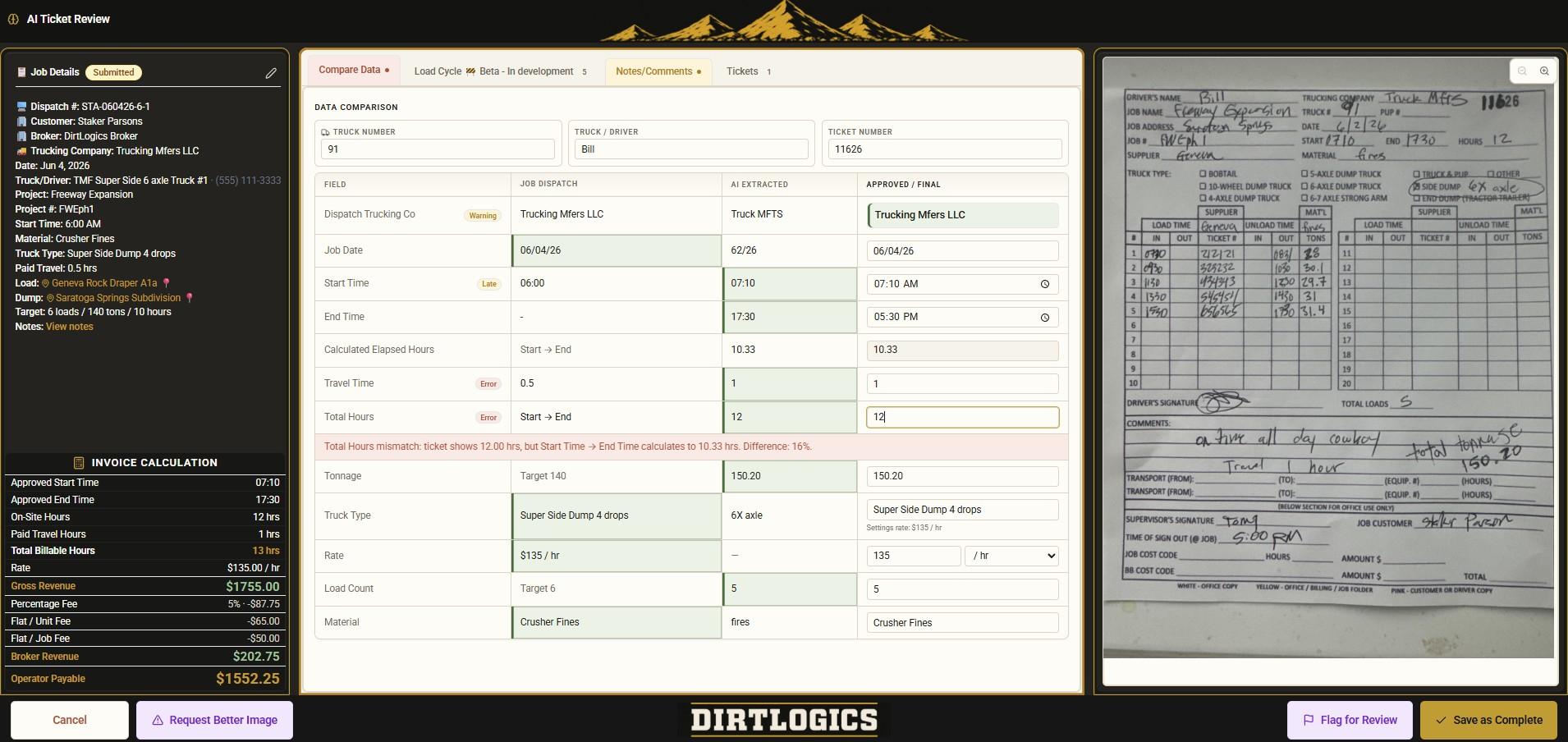Click the construction icon on Load Cycle tab
This screenshot has height=742, width=1568.
click(470, 71)
